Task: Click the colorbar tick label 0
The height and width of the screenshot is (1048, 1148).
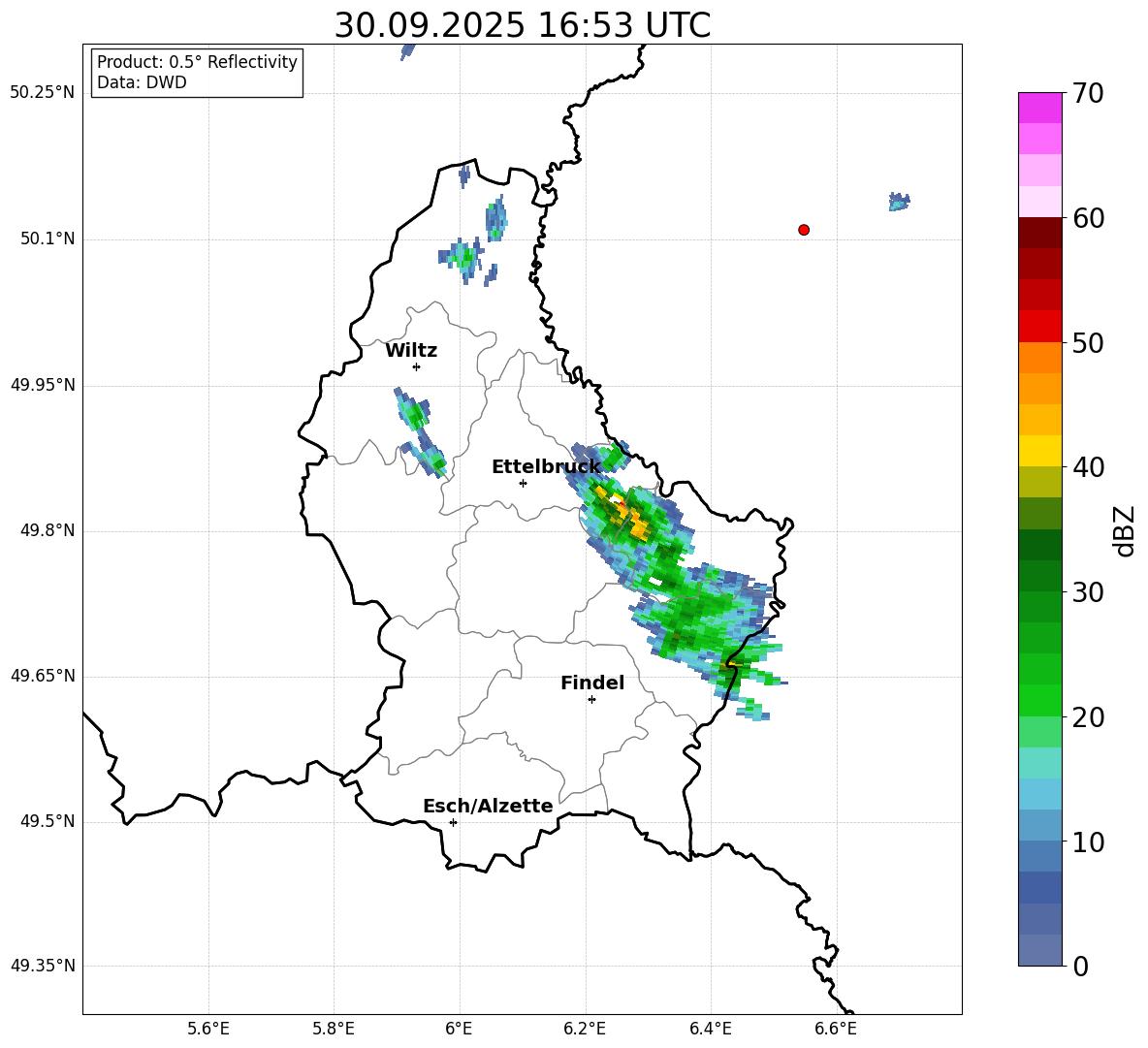Action: (1080, 966)
